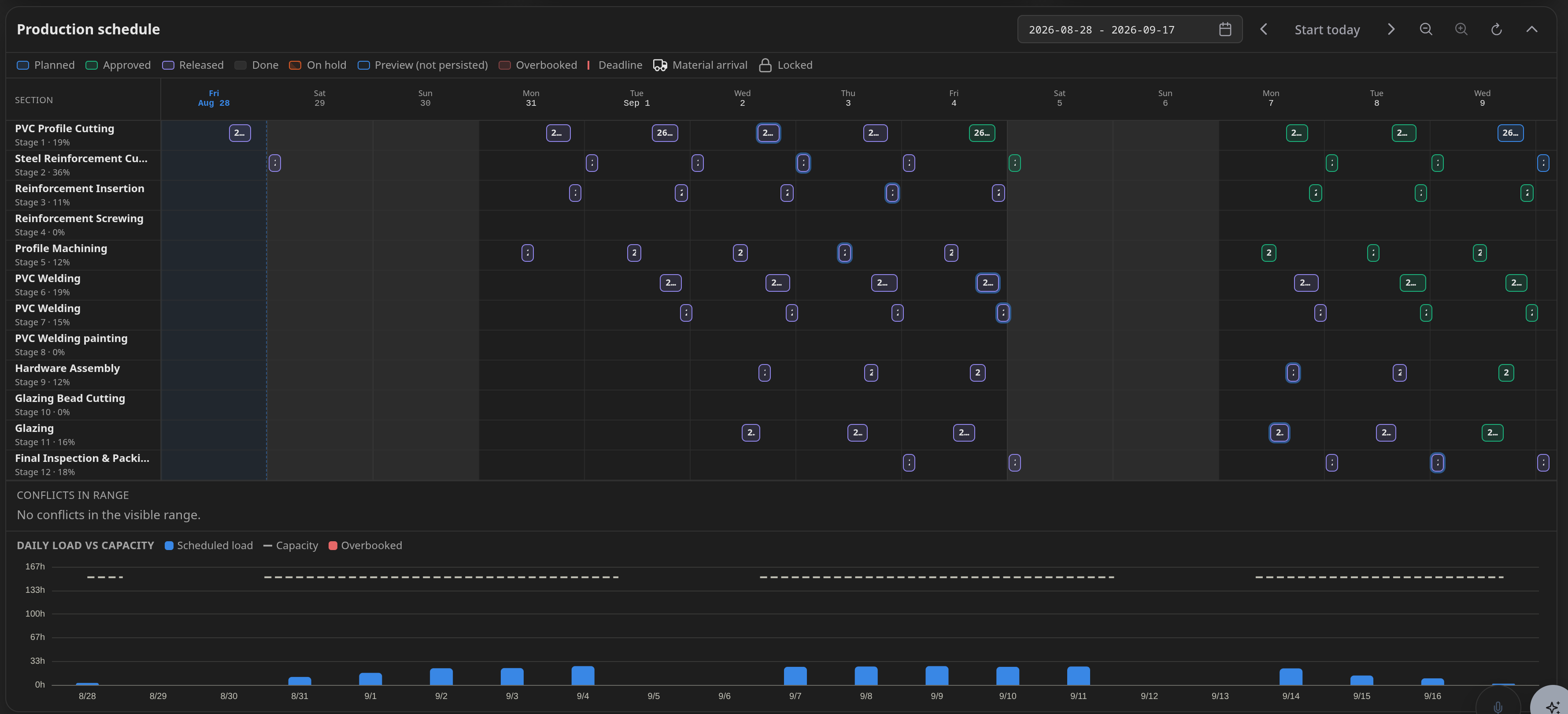Go to previous date range arrow
Screen dimensions: 1568x714
1264,29
